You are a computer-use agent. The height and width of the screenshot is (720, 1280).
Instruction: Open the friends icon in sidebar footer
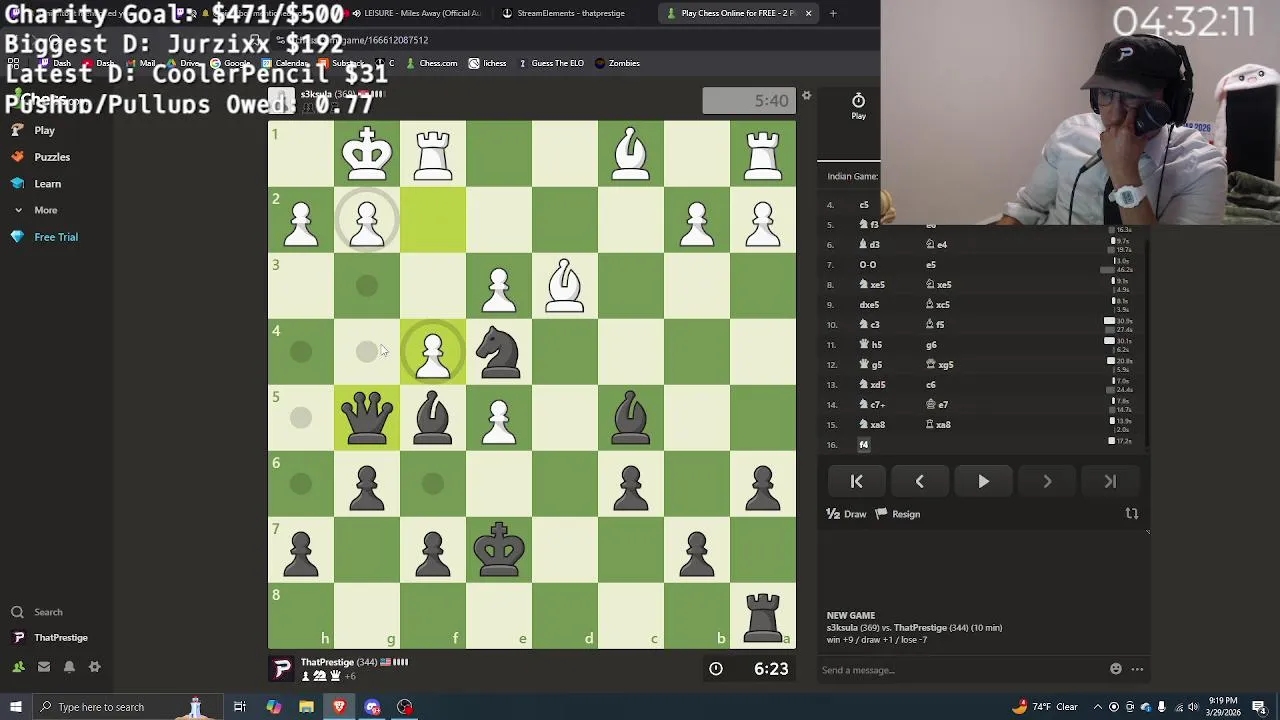point(18,667)
